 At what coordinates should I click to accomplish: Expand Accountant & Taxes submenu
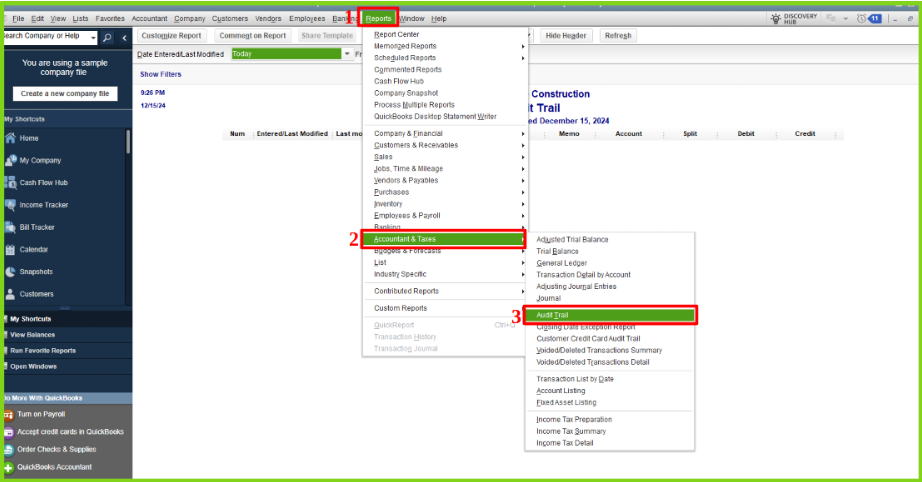coord(443,239)
